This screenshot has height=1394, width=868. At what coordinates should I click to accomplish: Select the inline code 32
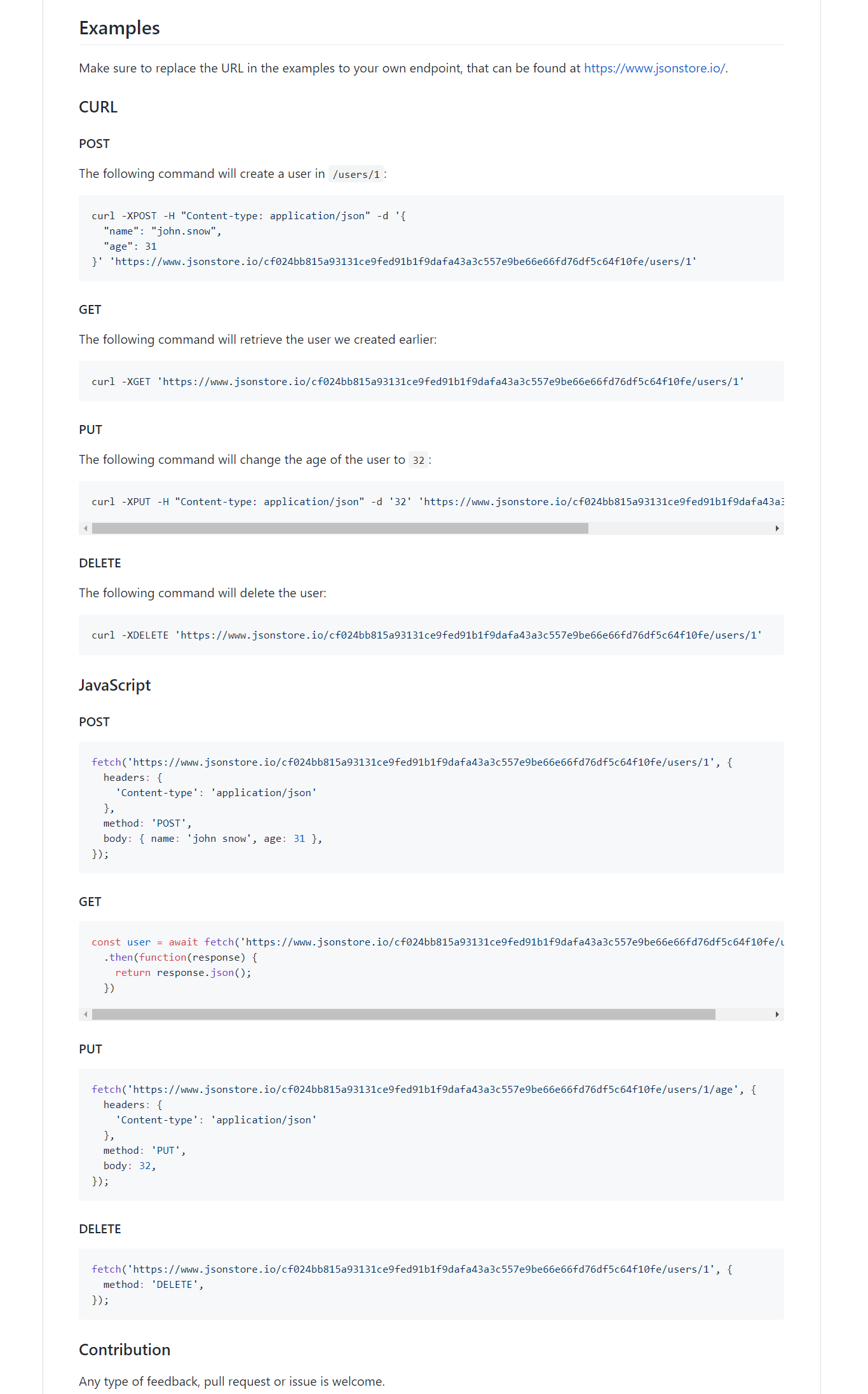(418, 459)
